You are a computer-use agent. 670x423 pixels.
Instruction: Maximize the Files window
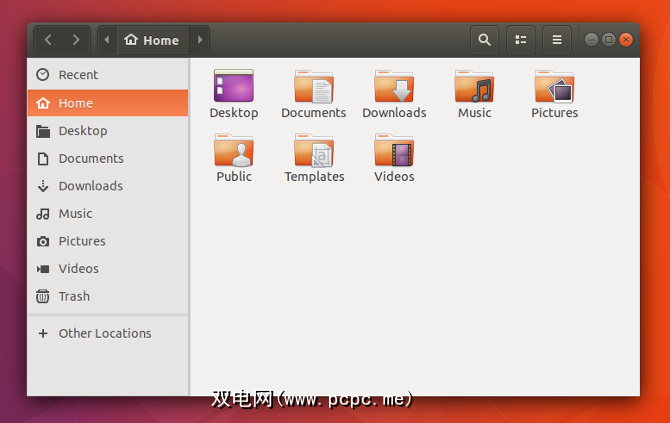(608, 40)
